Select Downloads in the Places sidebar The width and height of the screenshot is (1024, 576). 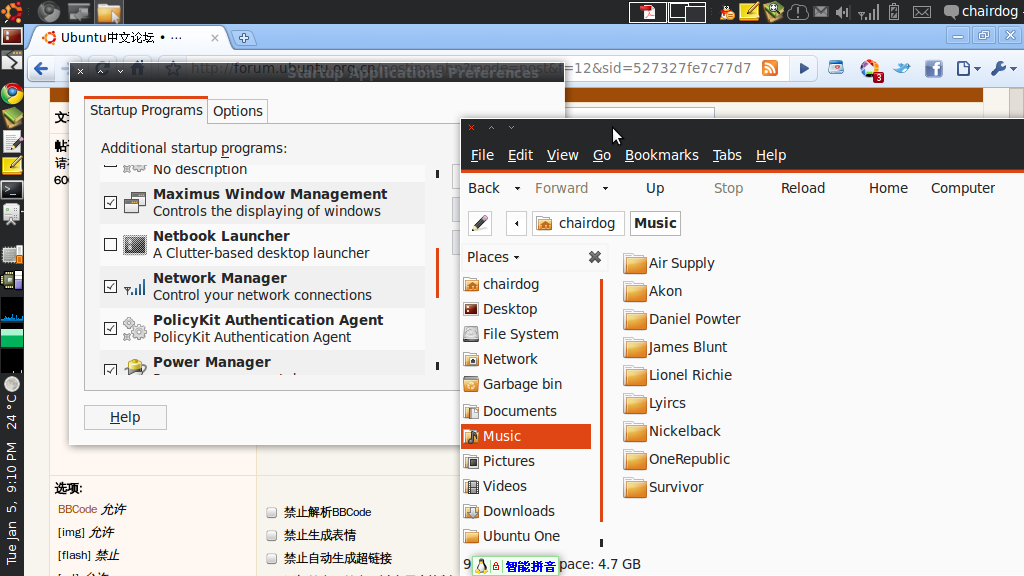pyautogui.click(x=518, y=511)
